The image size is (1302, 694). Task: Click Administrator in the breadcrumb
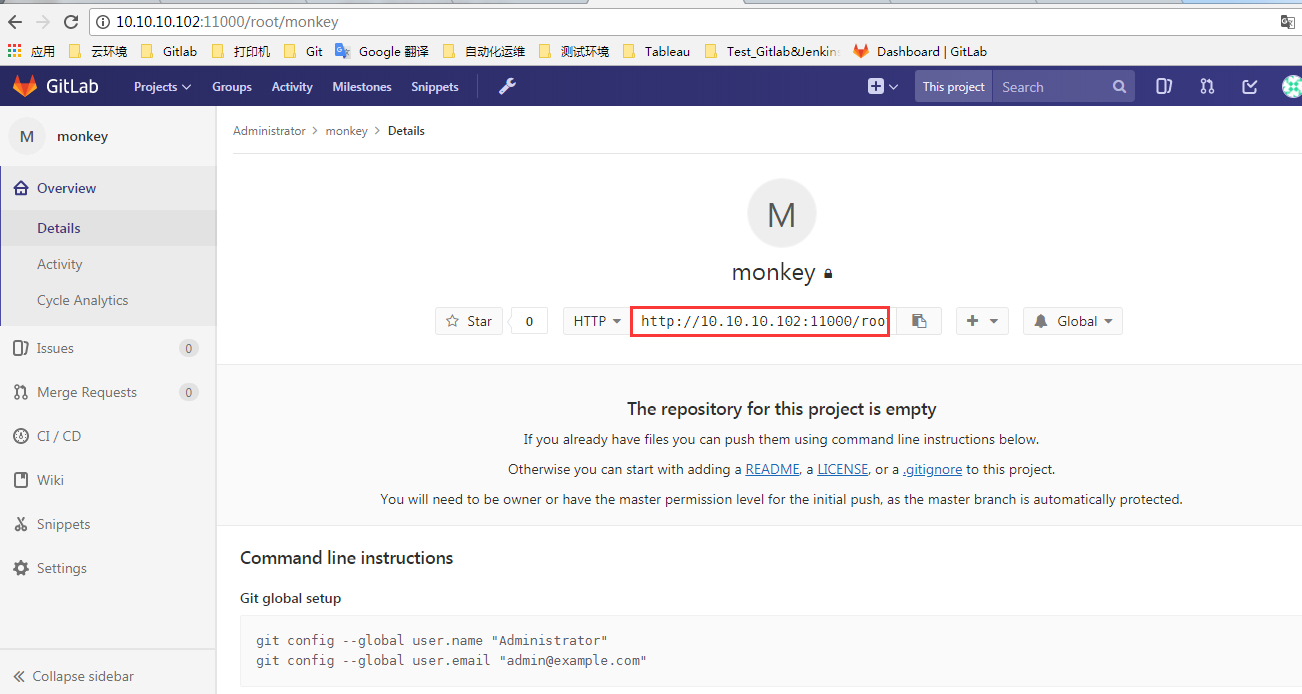(x=269, y=131)
